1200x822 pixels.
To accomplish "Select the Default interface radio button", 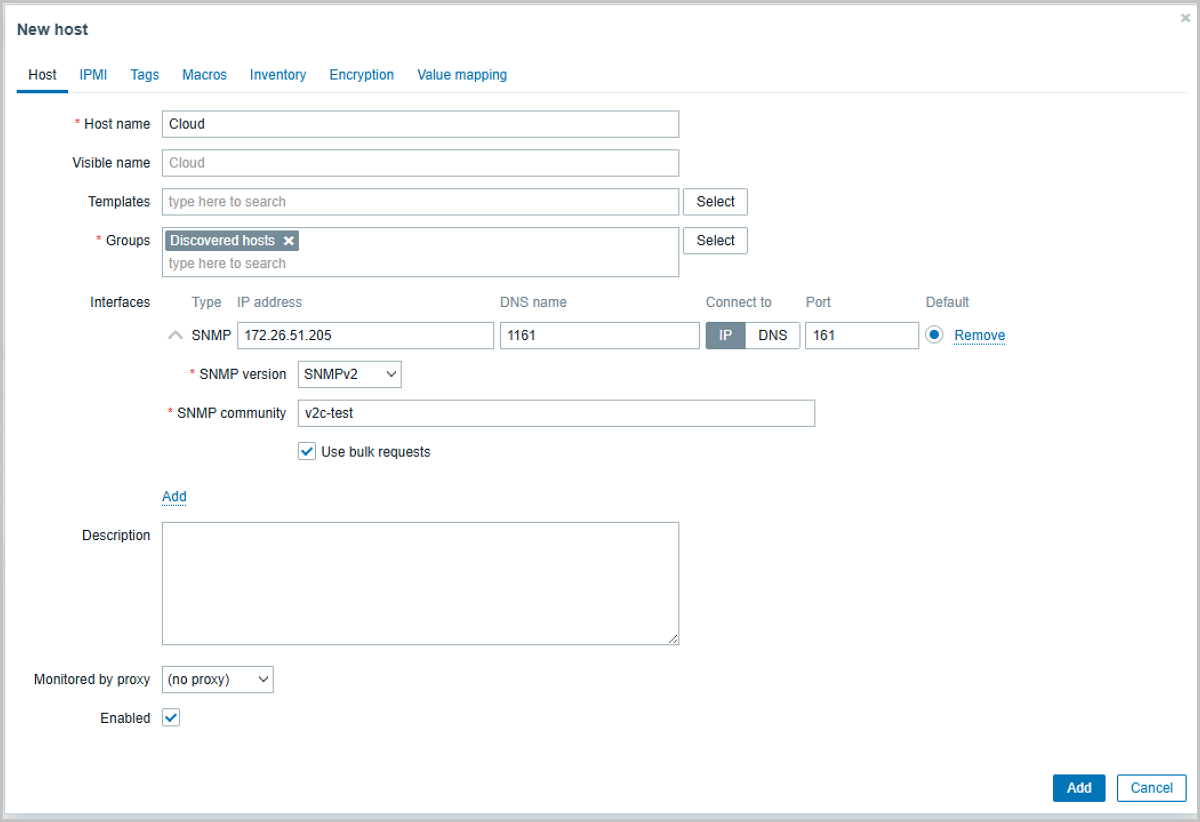I will coord(934,336).
